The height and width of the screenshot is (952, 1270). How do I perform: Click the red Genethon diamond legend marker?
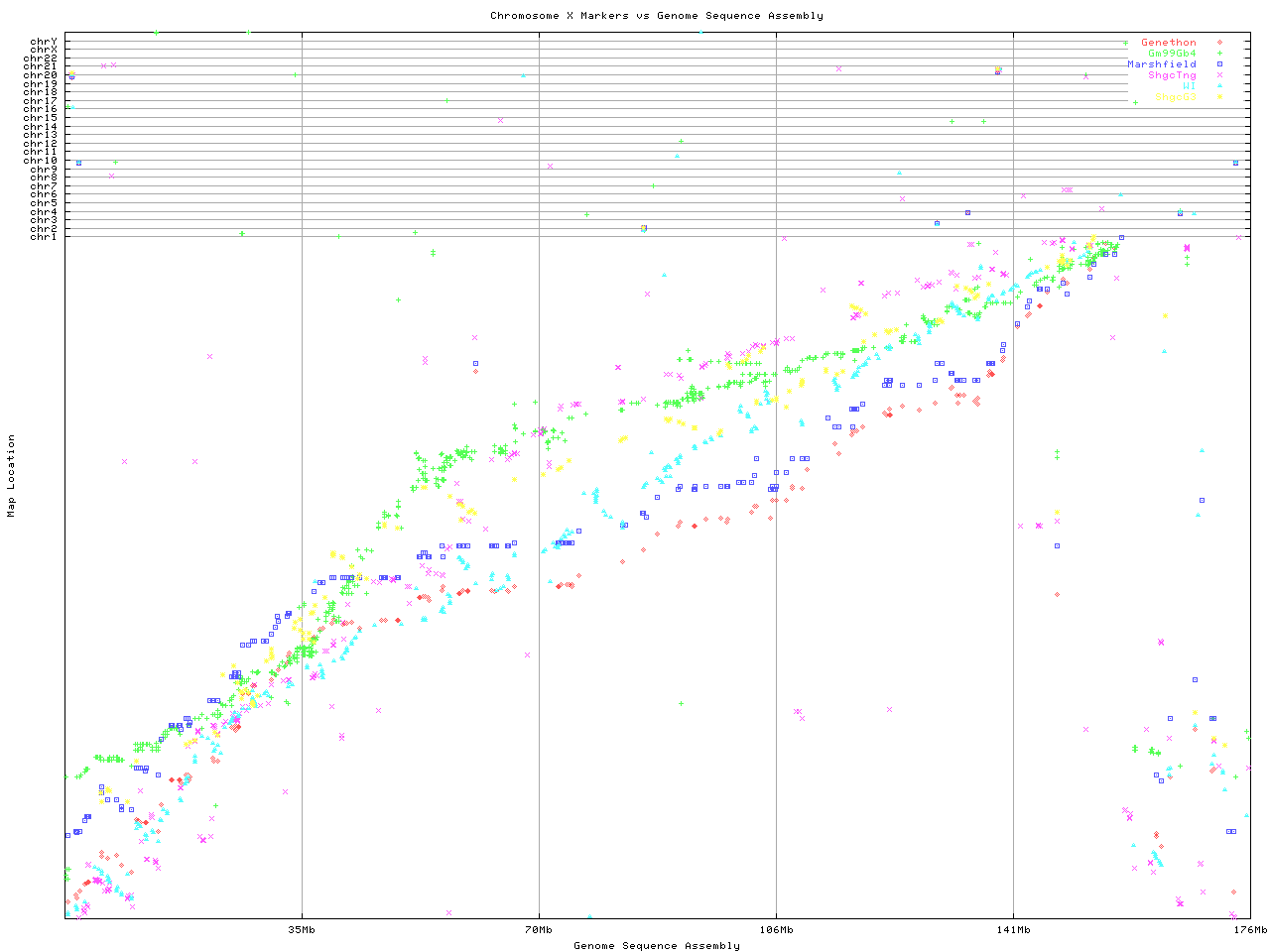1219,43
